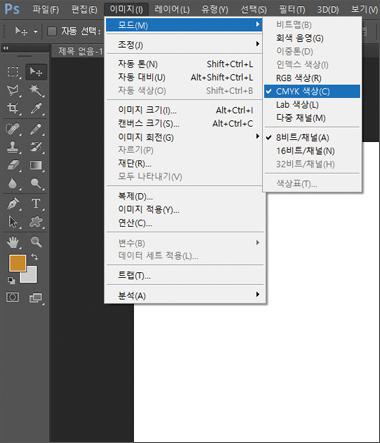This screenshot has height=443, width=380.
Task: Select the Eyedropper tool
Action: [x=36, y=108]
